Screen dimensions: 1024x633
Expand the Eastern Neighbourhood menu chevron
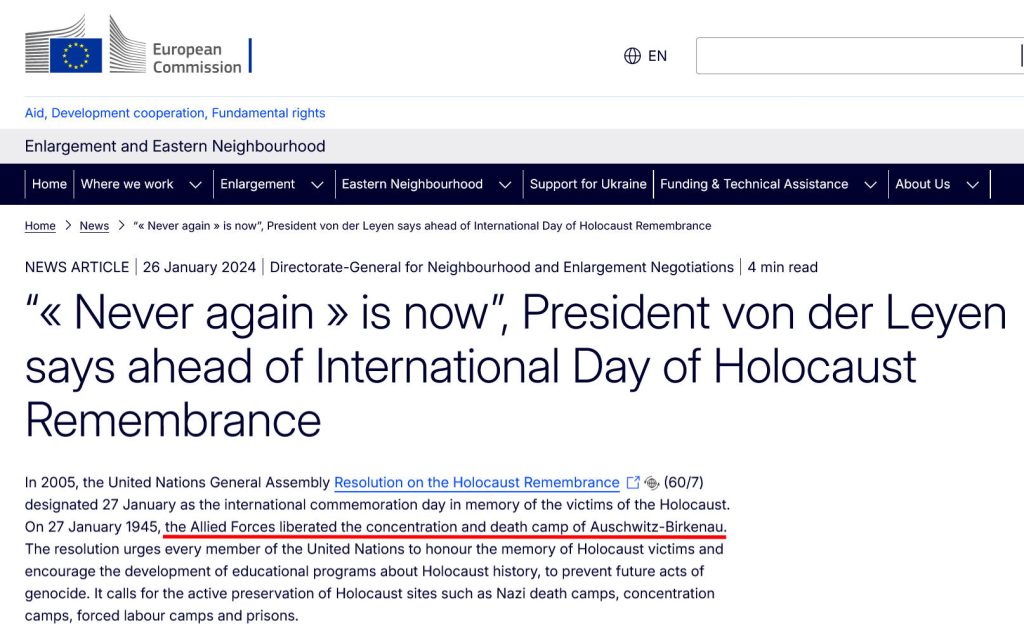click(x=505, y=184)
